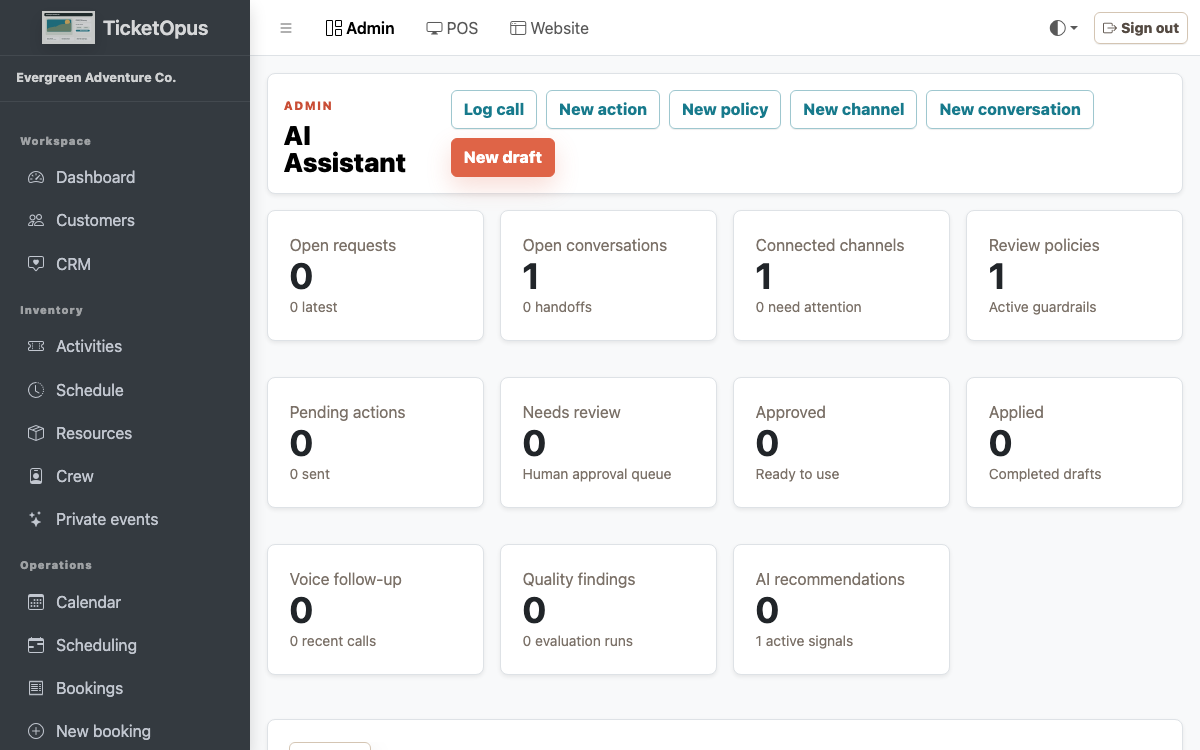Open Private events in the sidebar
Screen dimensions: 1200x750
coord(125,520)
